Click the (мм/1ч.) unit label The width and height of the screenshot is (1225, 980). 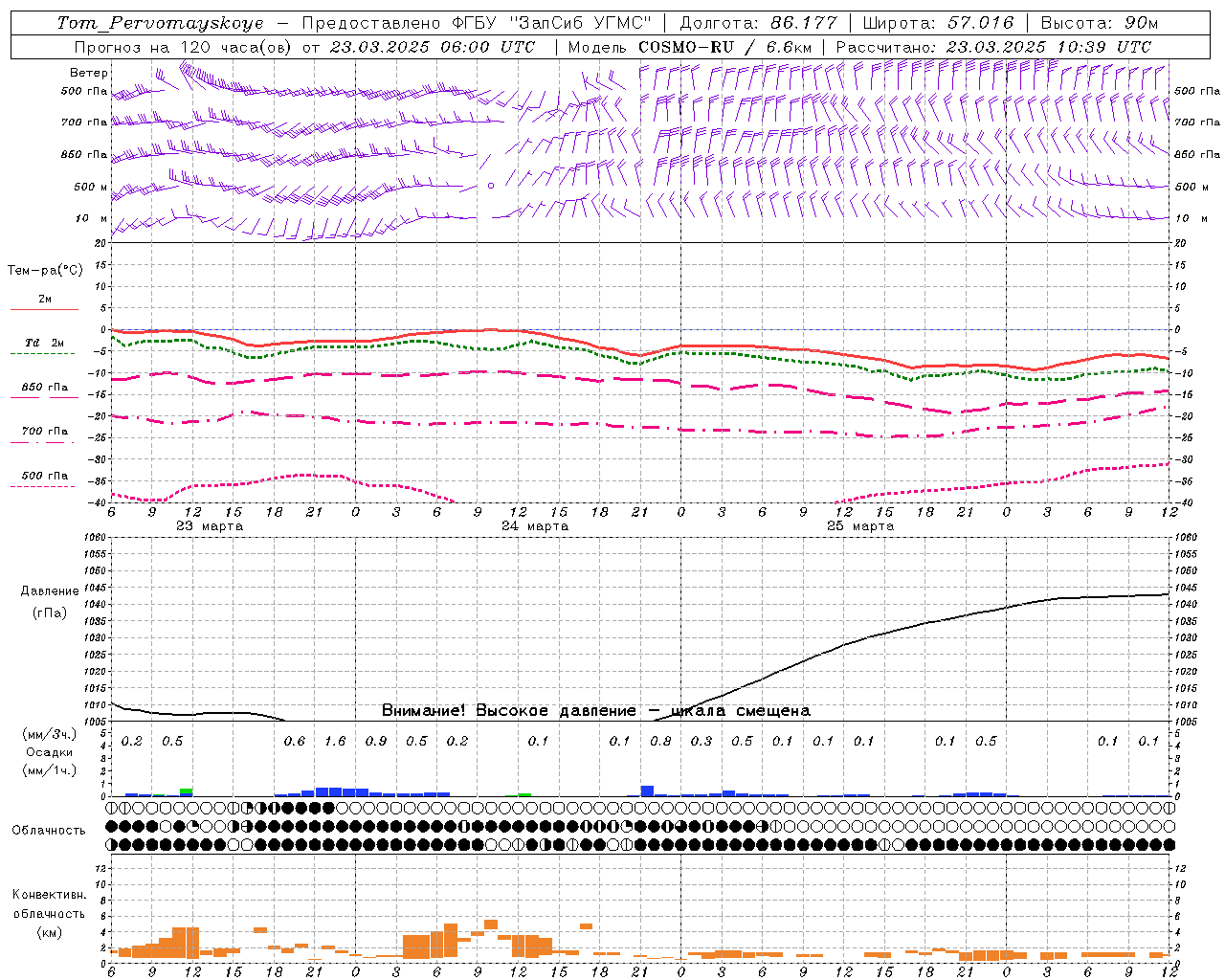pos(50,770)
